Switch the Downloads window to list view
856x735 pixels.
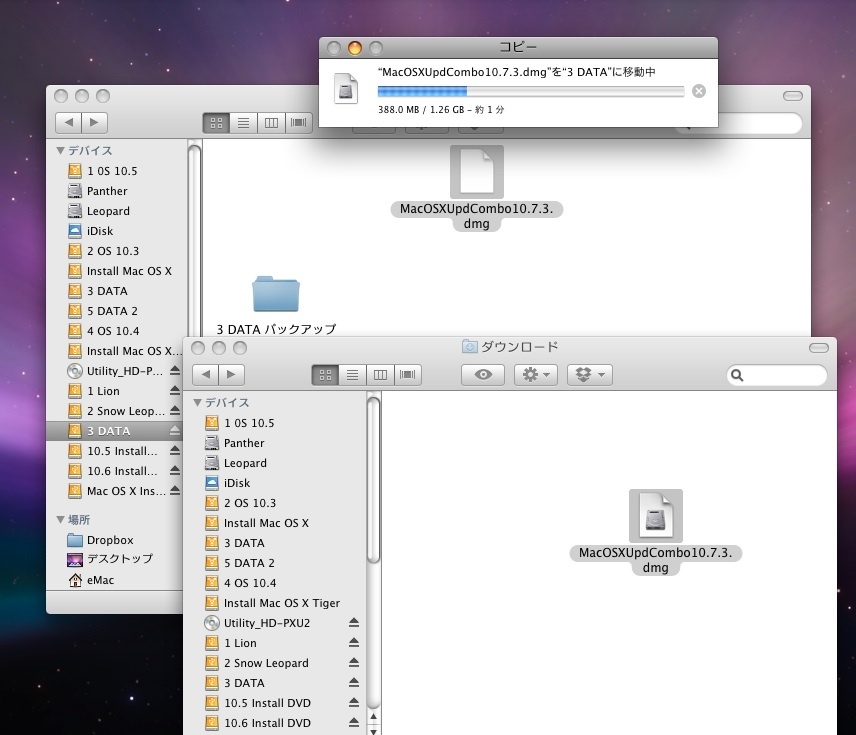353,375
